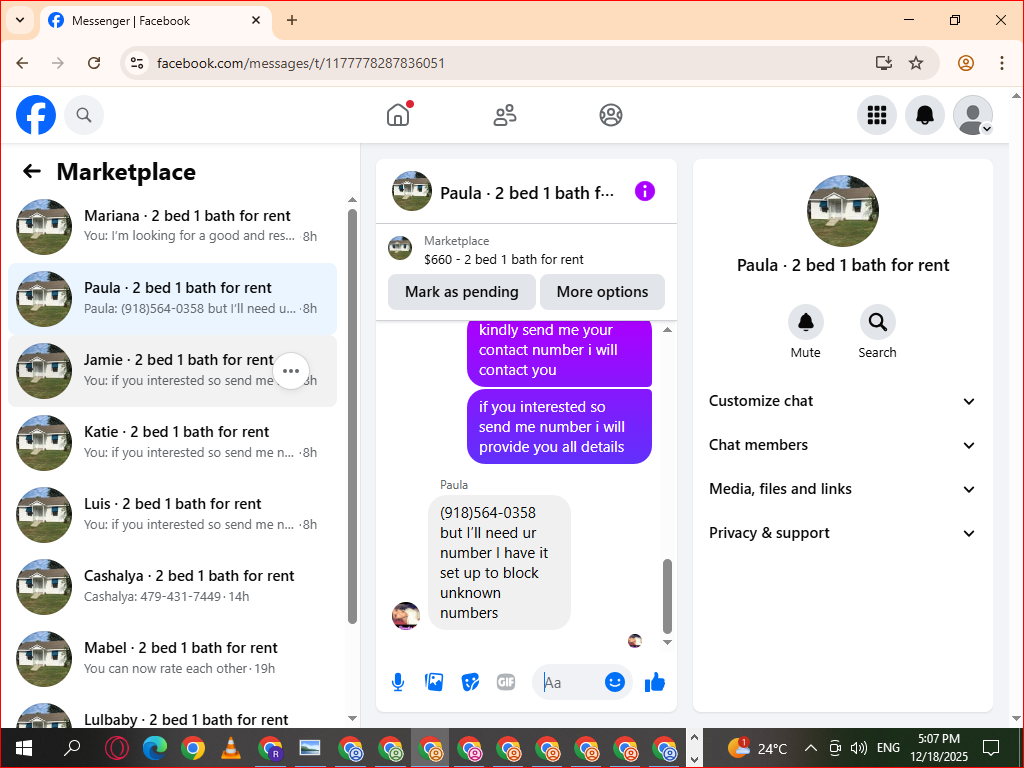This screenshot has height=768, width=1024.
Task: Search in the Paula conversation
Action: coord(877,323)
